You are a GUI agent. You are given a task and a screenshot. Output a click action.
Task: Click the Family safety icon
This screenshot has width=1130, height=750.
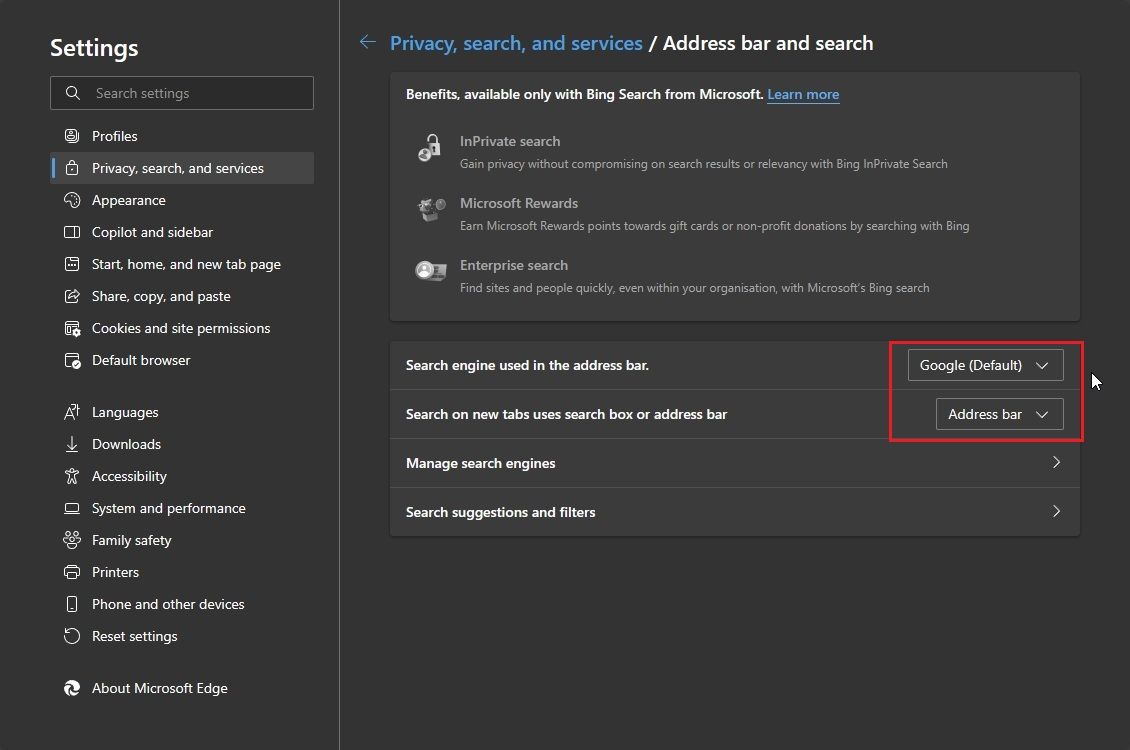coord(72,540)
